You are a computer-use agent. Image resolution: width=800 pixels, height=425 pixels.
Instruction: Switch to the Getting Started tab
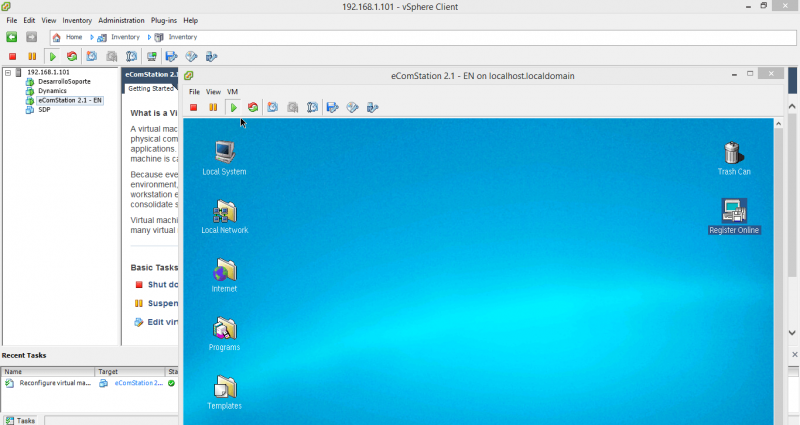151,88
